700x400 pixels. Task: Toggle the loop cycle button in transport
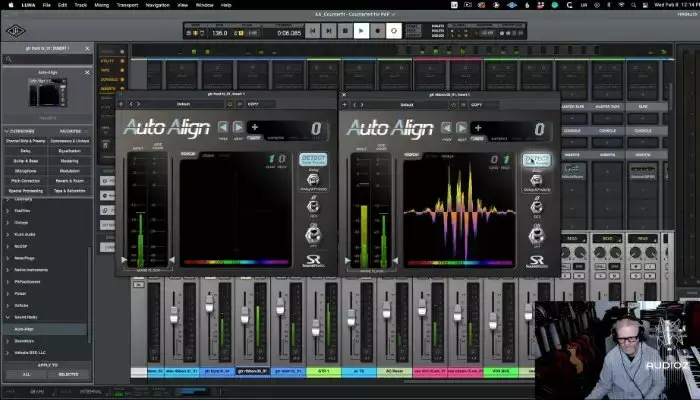(394, 31)
